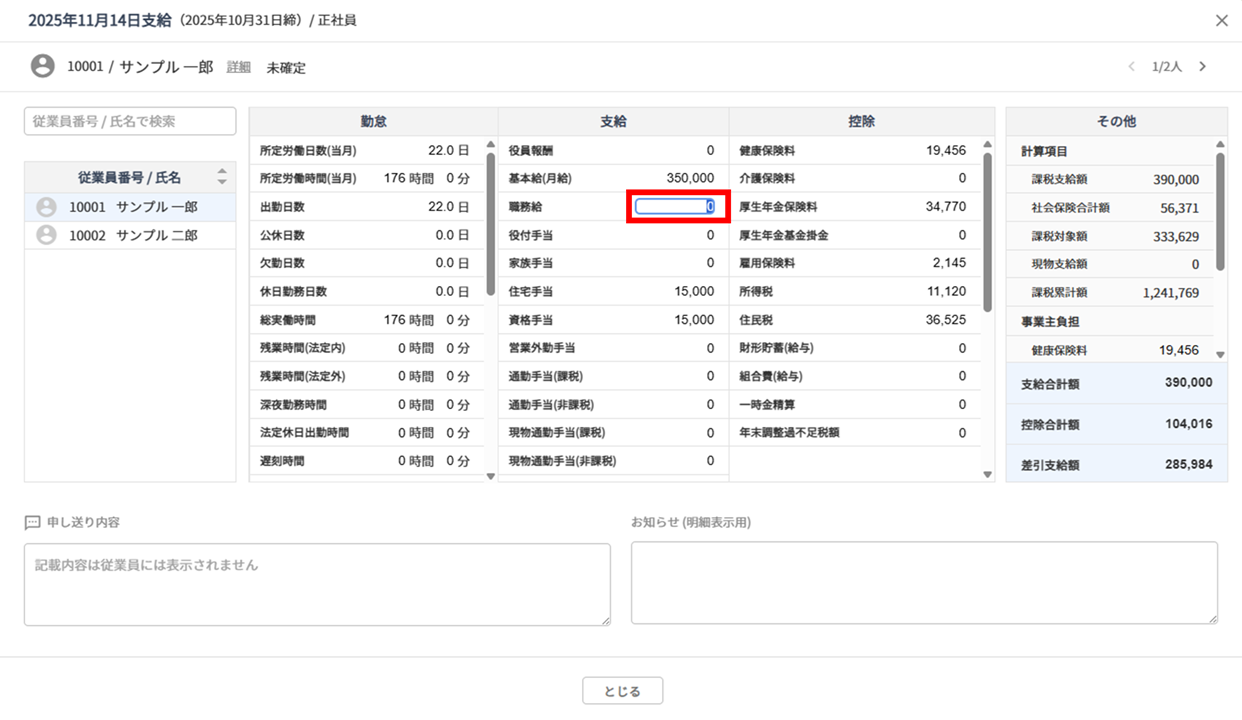This screenshot has width=1242, height=720.
Task: Click the avatar icon for サンプル 二郎
Action: 46,235
